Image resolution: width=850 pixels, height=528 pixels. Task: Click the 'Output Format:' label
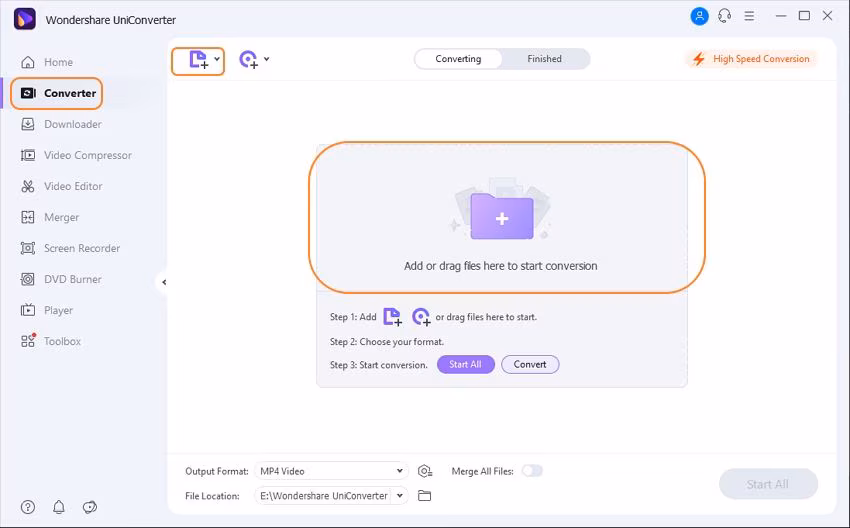217,472
